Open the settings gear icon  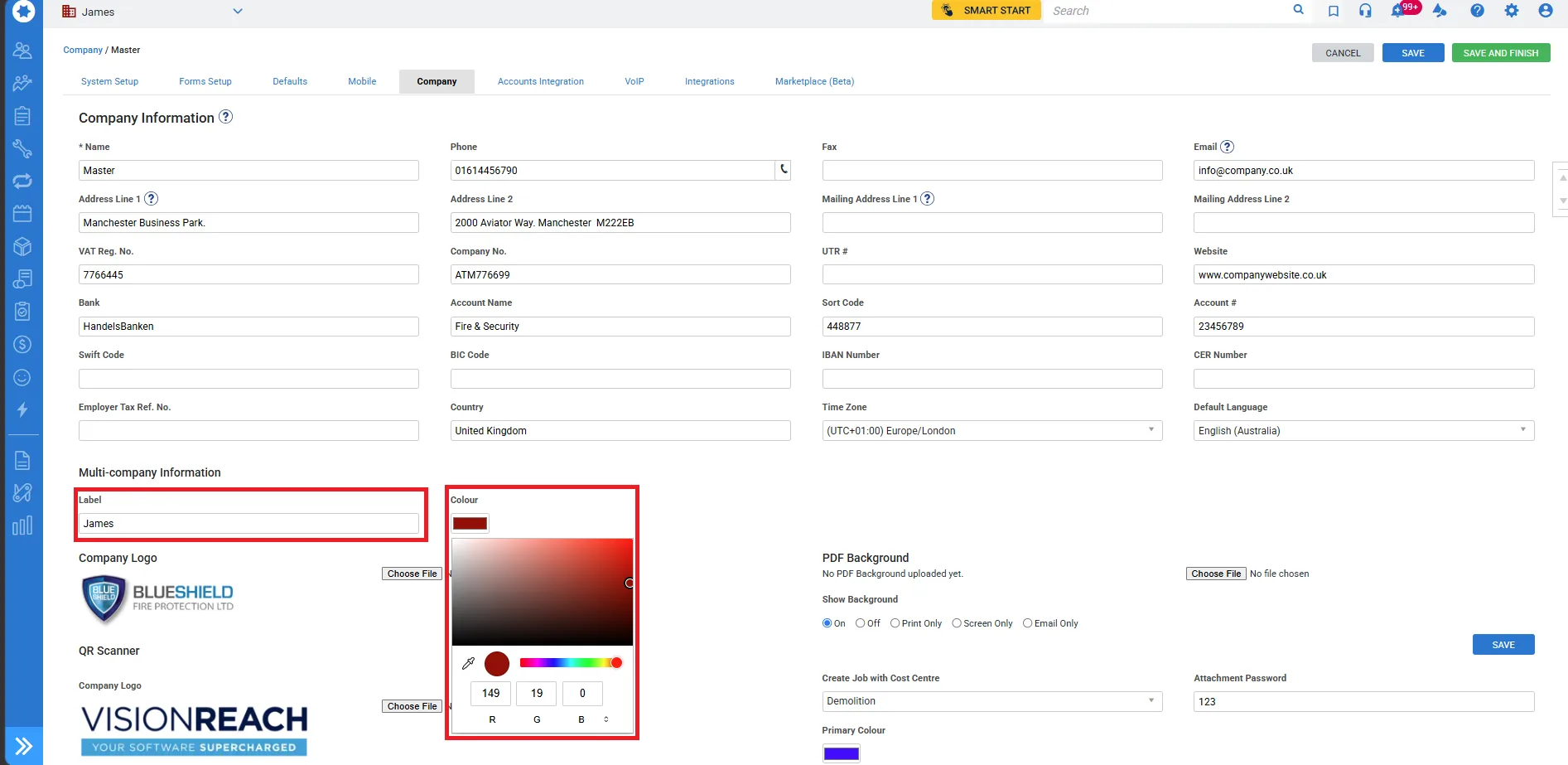click(x=1512, y=11)
